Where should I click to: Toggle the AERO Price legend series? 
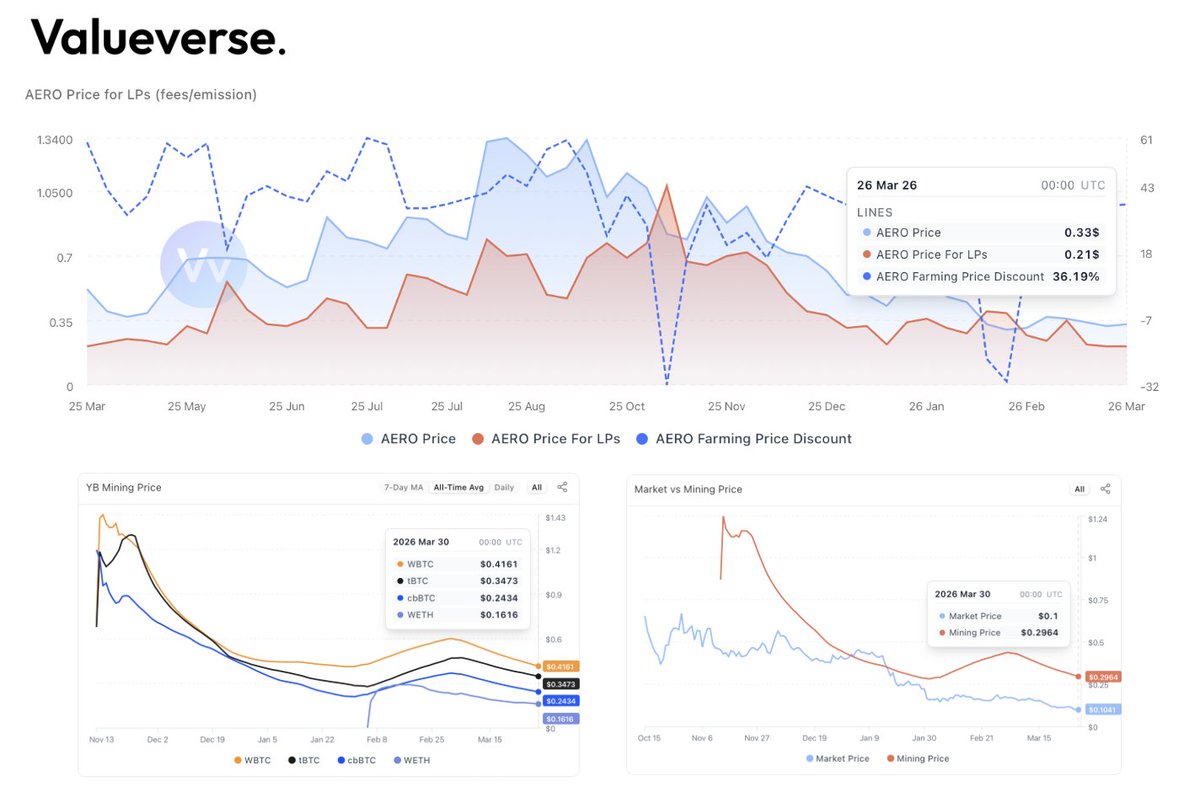pyautogui.click(x=408, y=438)
